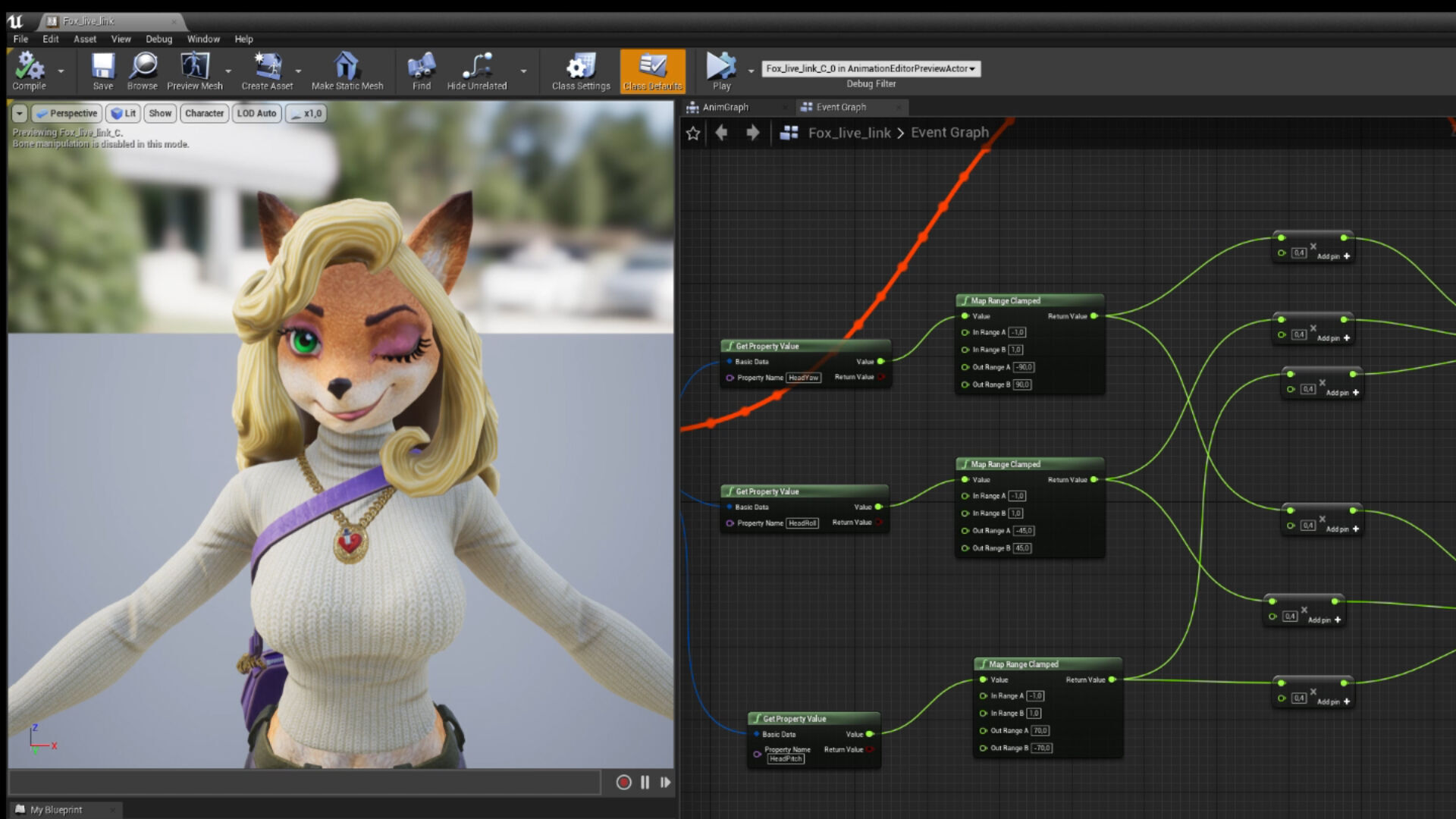The height and width of the screenshot is (819, 1456).
Task: Open Find in blueprint
Action: [421, 71]
